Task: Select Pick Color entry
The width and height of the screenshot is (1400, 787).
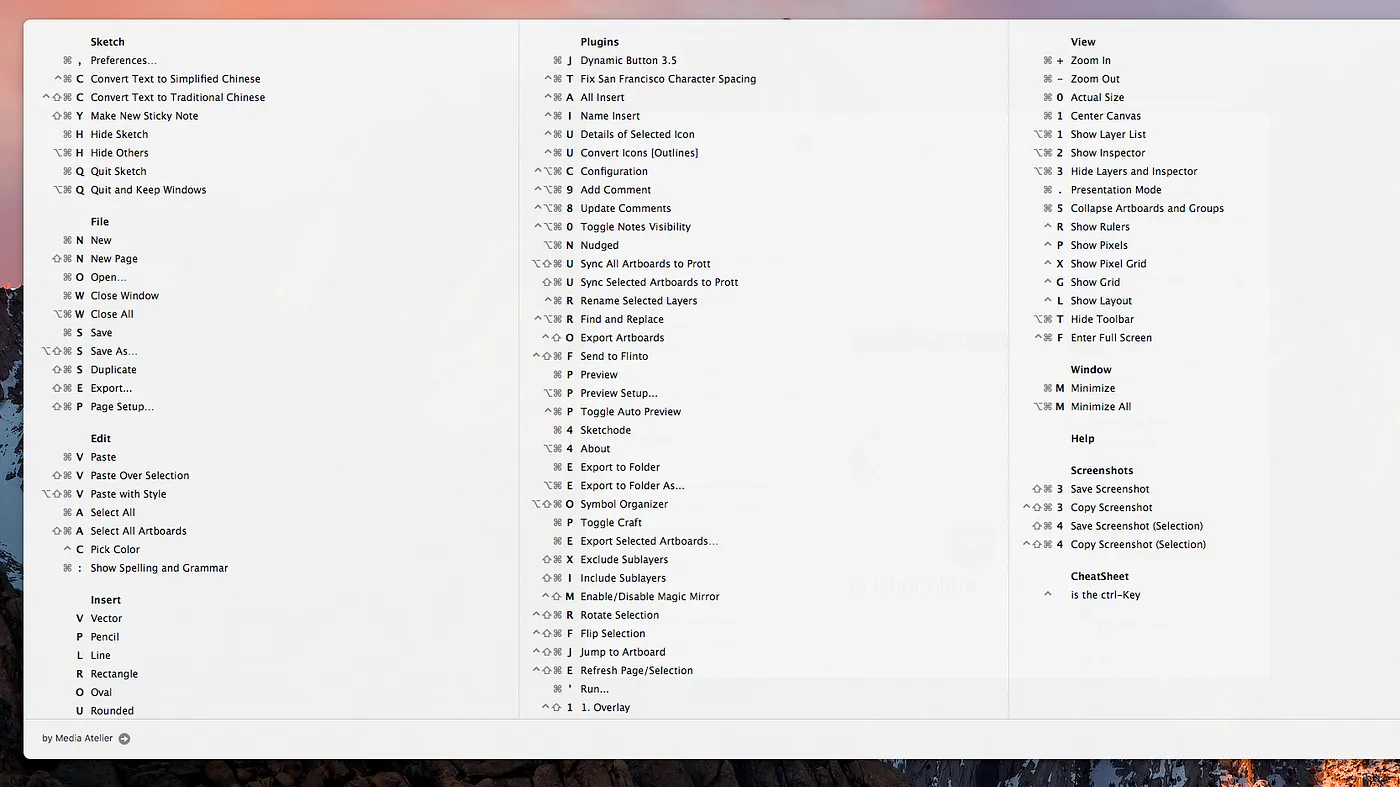Action: click(115, 550)
